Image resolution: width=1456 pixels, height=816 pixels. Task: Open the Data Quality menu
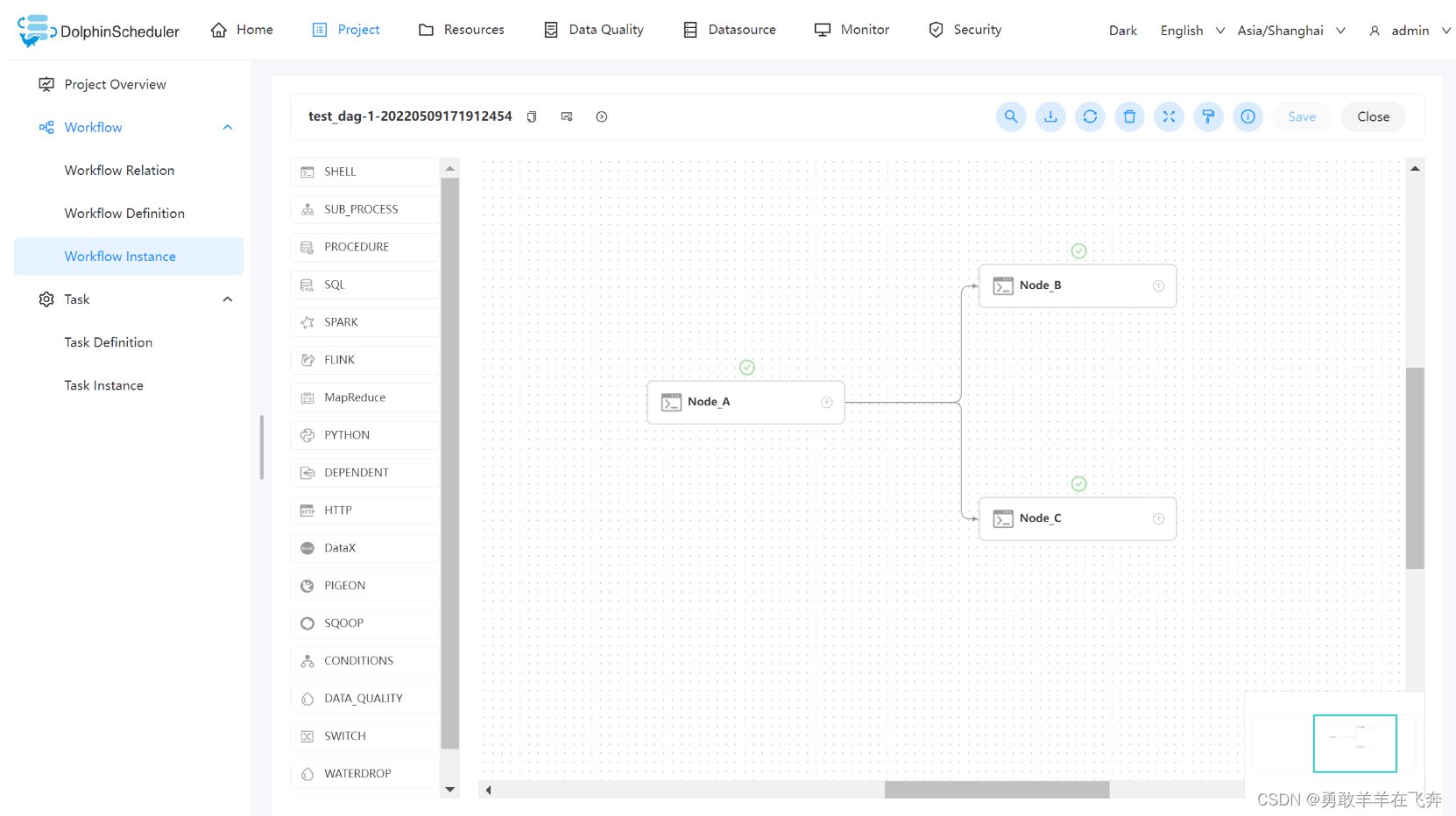click(594, 30)
